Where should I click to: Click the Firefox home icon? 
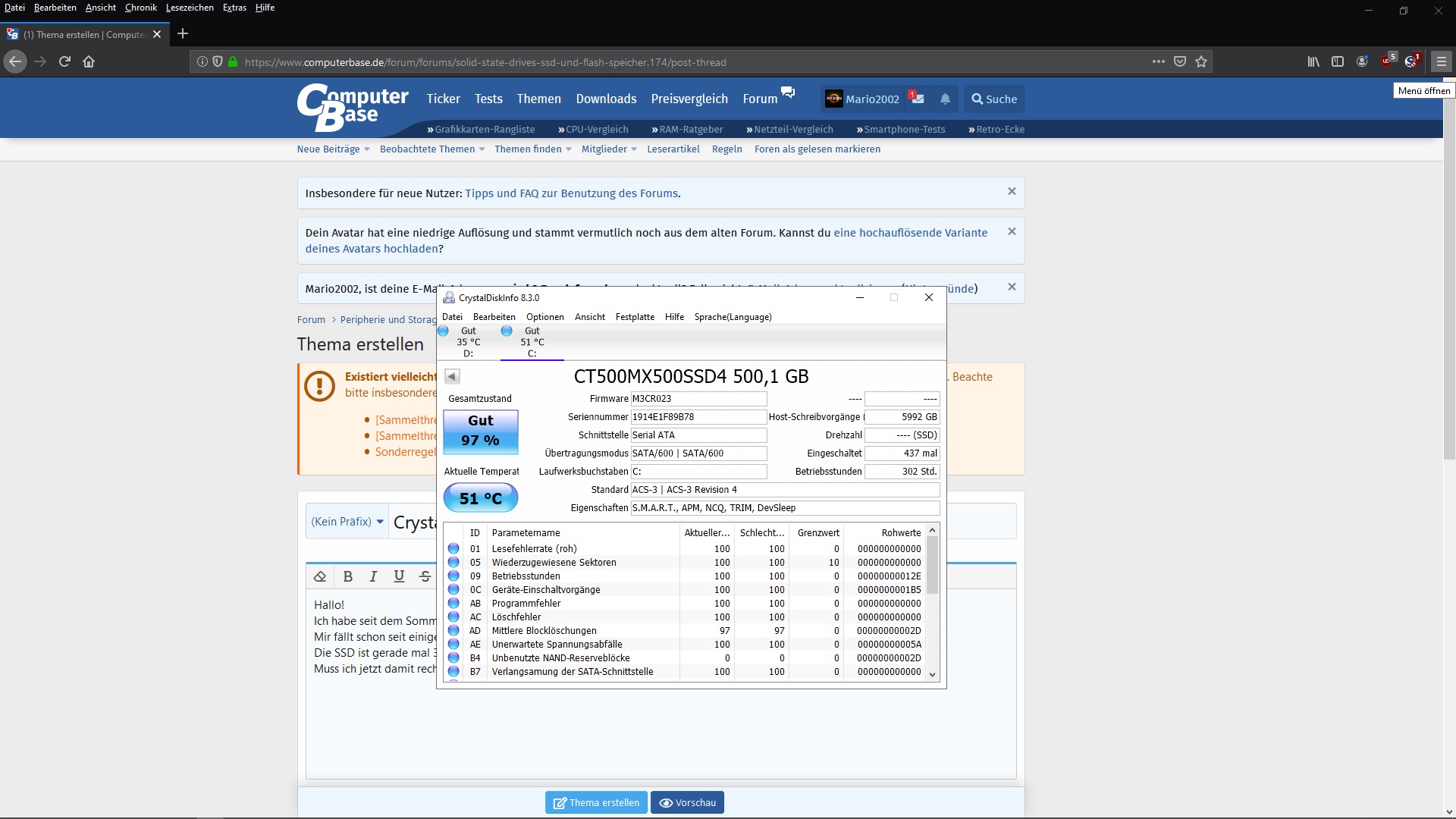pos(89,62)
